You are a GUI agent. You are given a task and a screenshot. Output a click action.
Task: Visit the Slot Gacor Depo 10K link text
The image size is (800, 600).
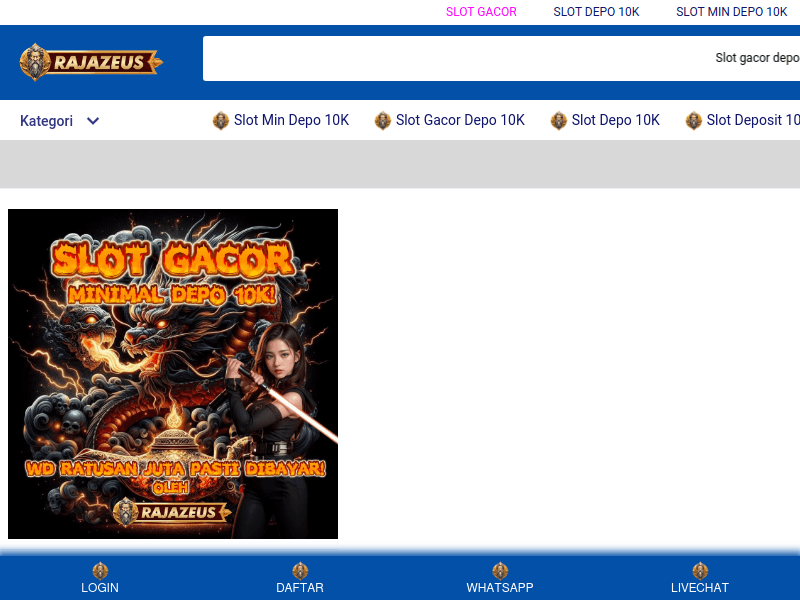460,121
